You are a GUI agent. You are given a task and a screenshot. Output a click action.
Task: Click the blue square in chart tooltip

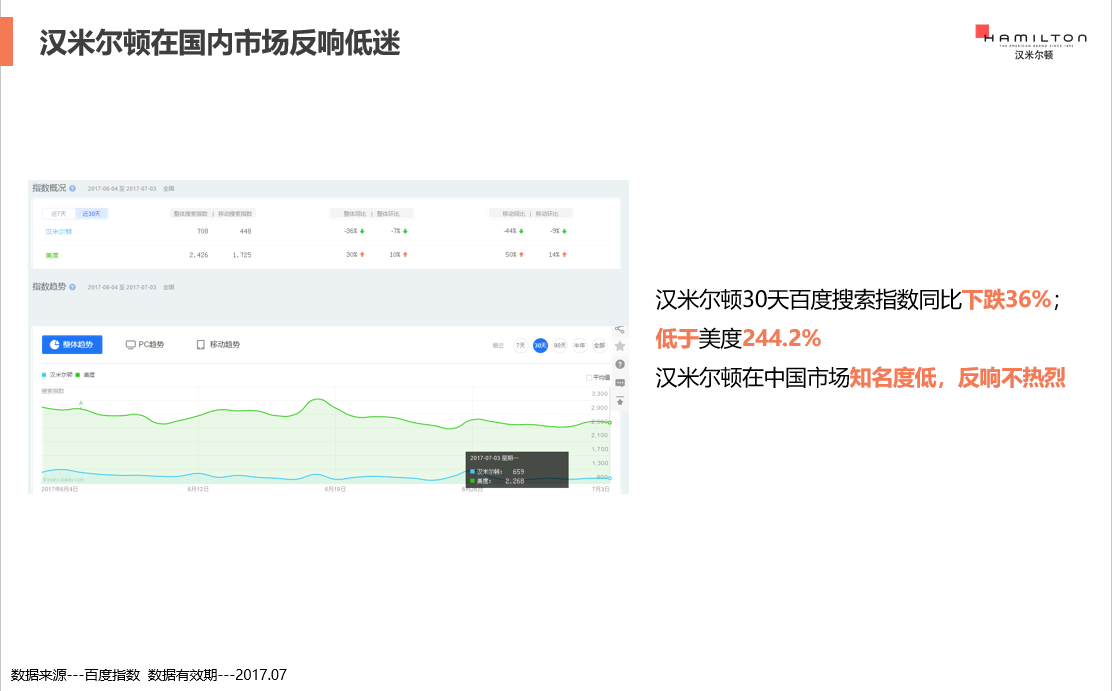472,472
